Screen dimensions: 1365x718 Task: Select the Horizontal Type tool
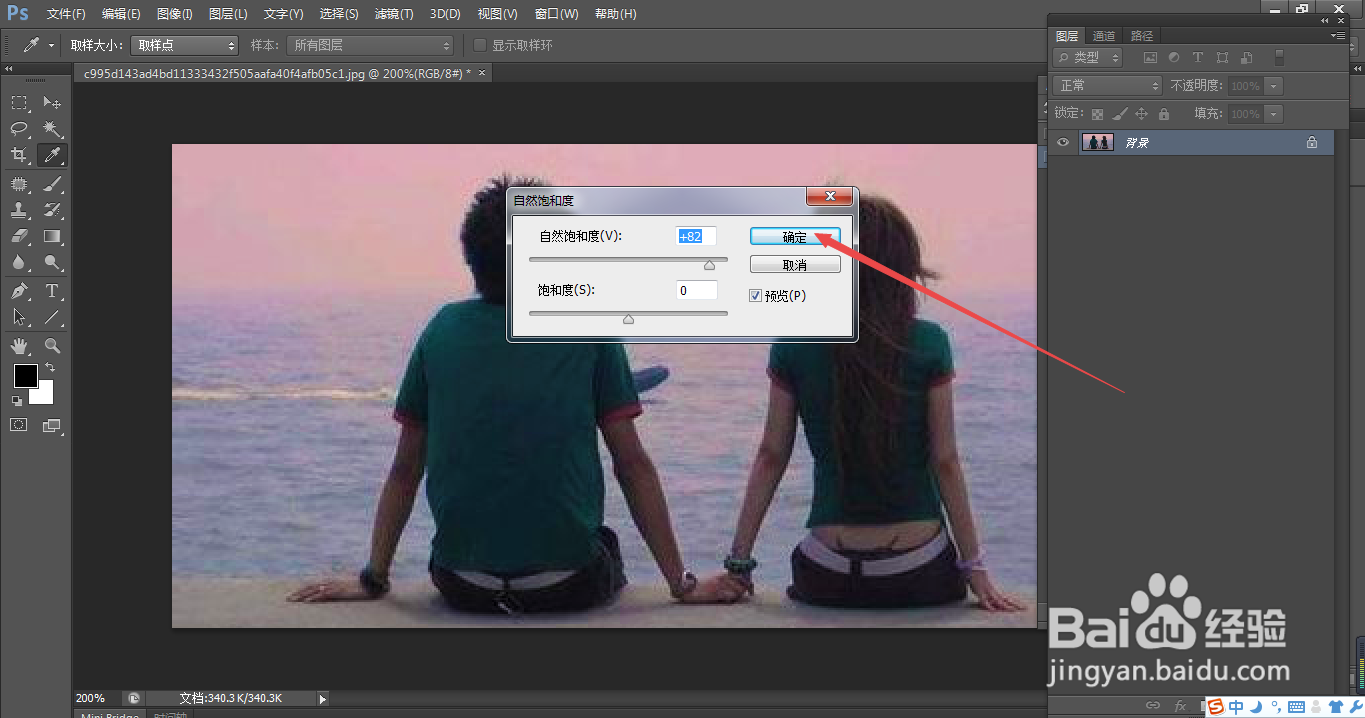pyautogui.click(x=52, y=291)
